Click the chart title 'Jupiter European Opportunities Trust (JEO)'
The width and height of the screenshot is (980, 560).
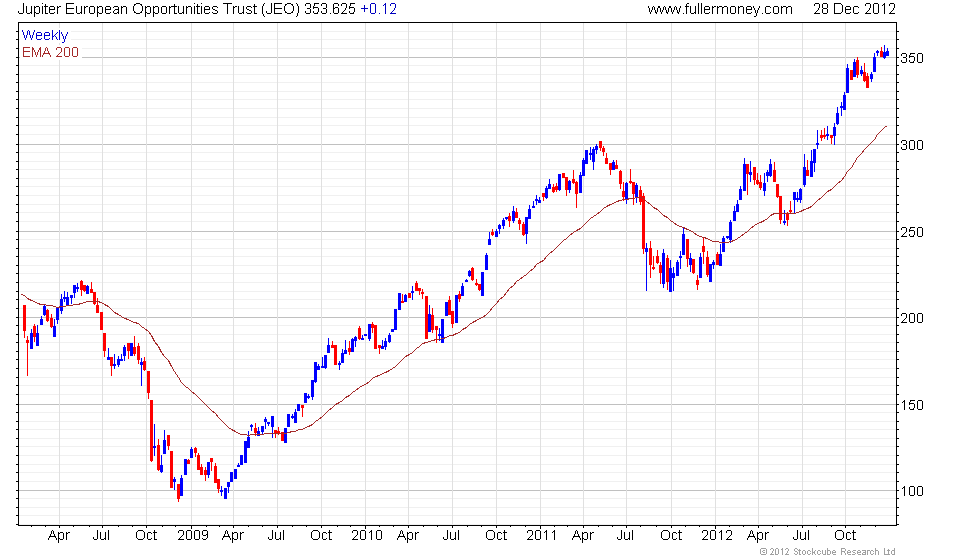(159, 9)
